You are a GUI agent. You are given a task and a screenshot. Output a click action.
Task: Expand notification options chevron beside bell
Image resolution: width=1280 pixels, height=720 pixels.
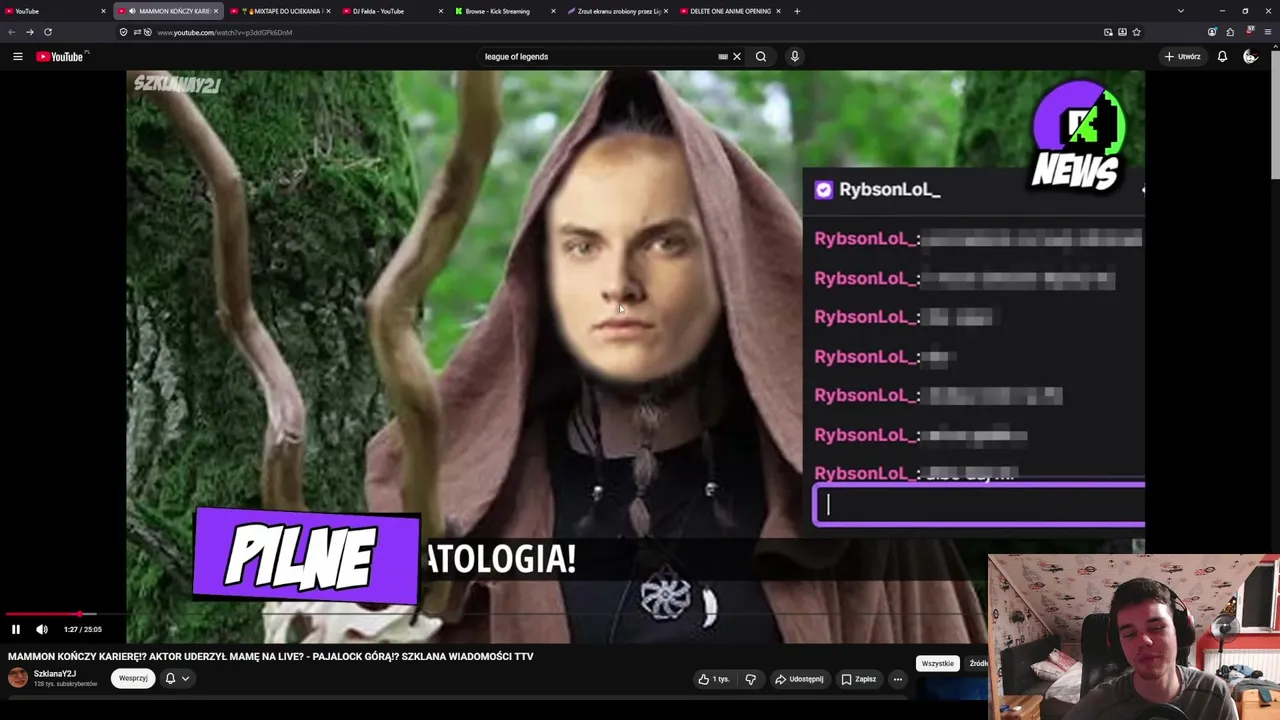coord(185,678)
